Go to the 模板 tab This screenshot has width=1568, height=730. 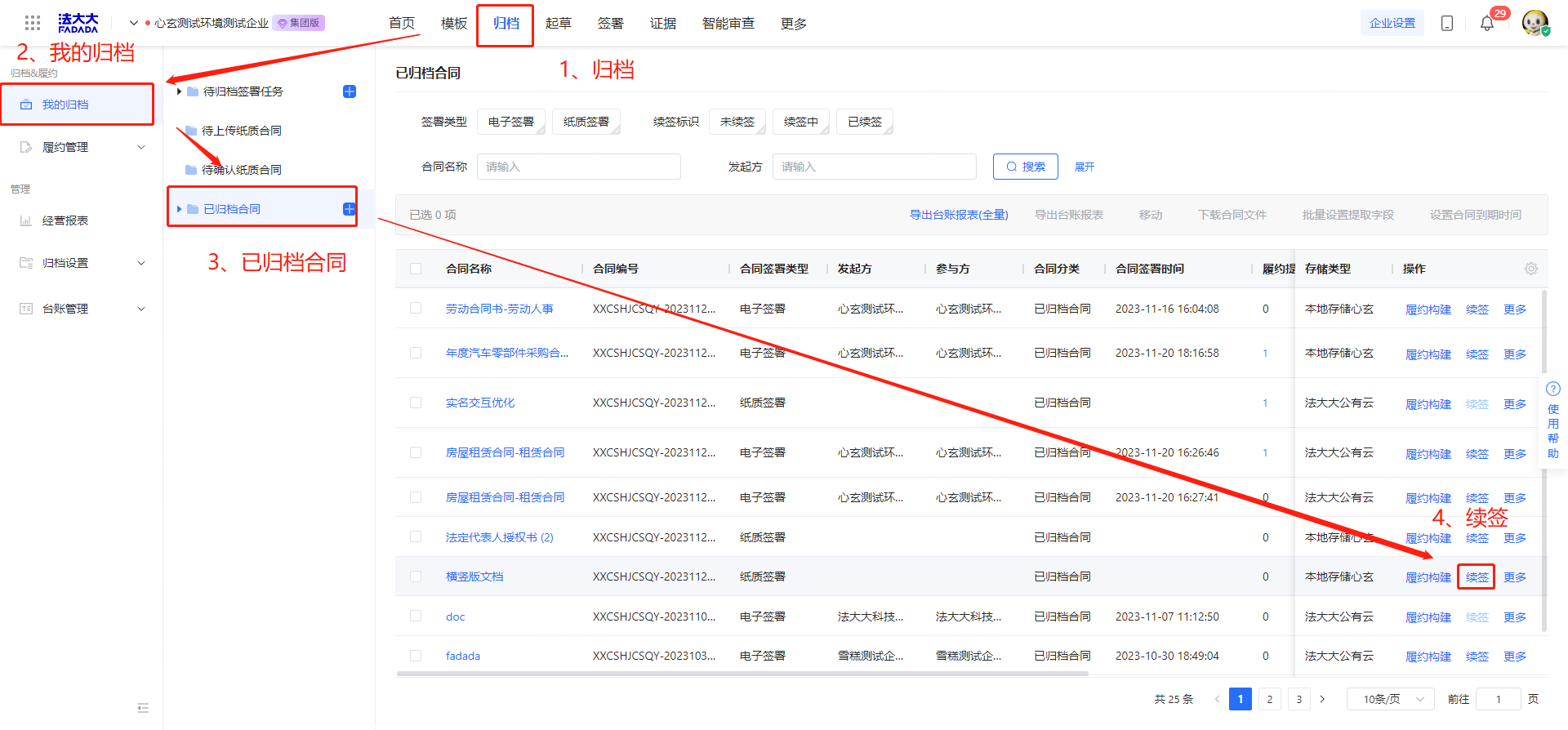click(454, 24)
